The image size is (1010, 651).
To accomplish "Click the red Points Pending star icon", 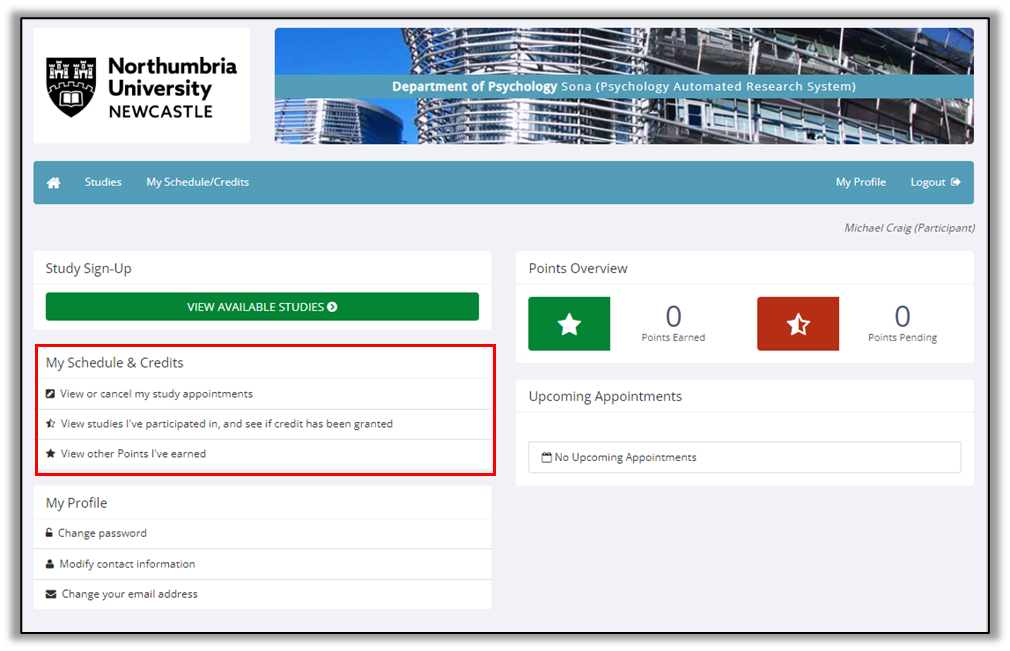I will pyautogui.click(x=797, y=324).
